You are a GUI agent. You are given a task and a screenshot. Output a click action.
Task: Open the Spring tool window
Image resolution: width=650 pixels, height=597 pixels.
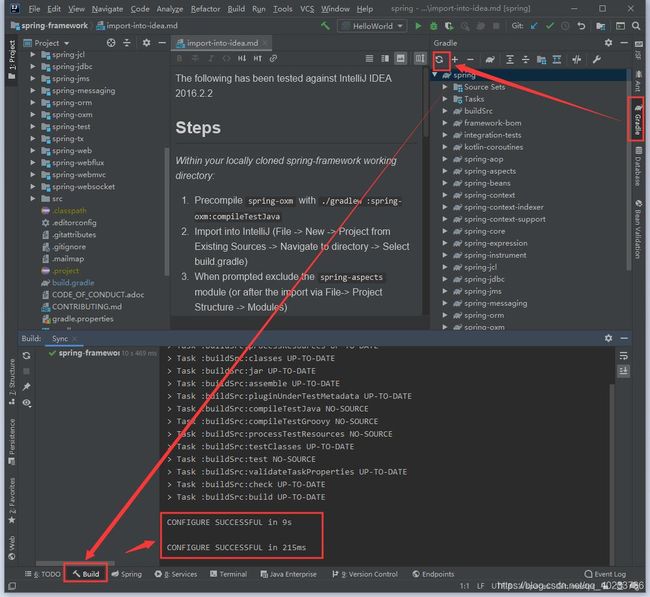point(126,574)
